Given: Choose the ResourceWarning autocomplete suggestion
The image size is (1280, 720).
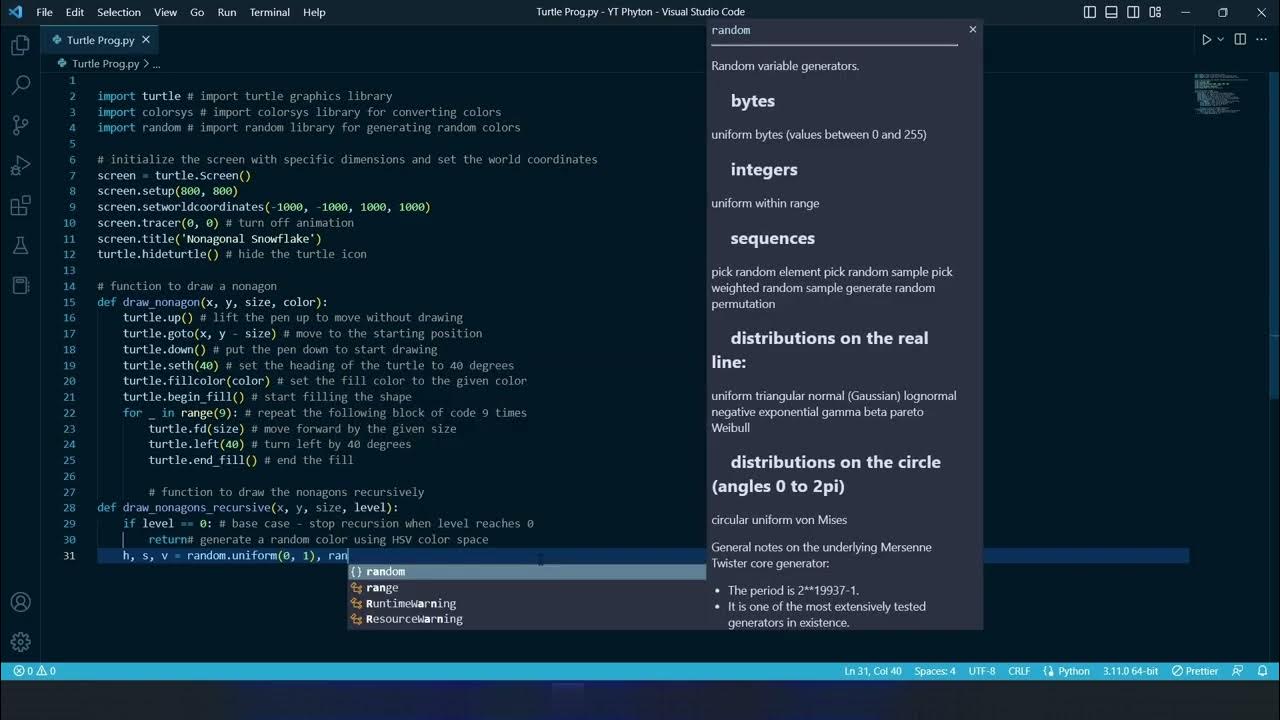Looking at the screenshot, I should 526,619.
